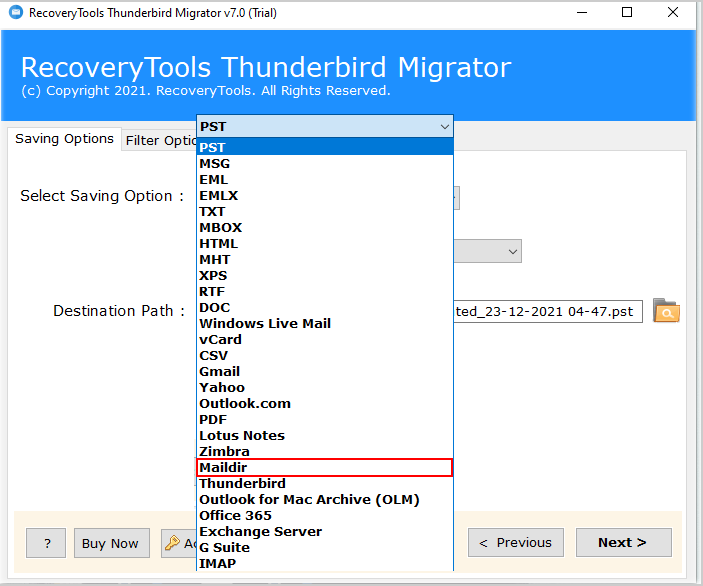This screenshot has height=586, width=703.
Task: Pick Outlook for Mac Archive (OLM)
Action: point(325,499)
